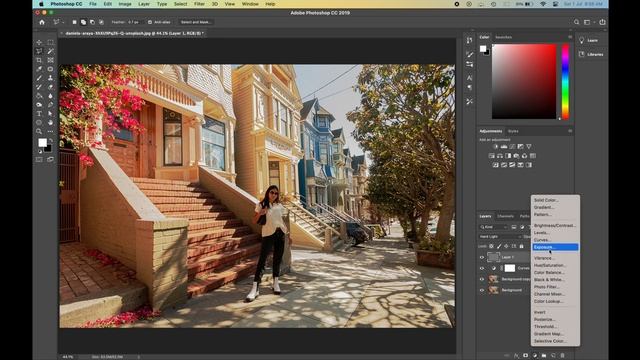Toggle lock all padlock icon
The width and height of the screenshot is (640, 360).
tap(521, 246)
